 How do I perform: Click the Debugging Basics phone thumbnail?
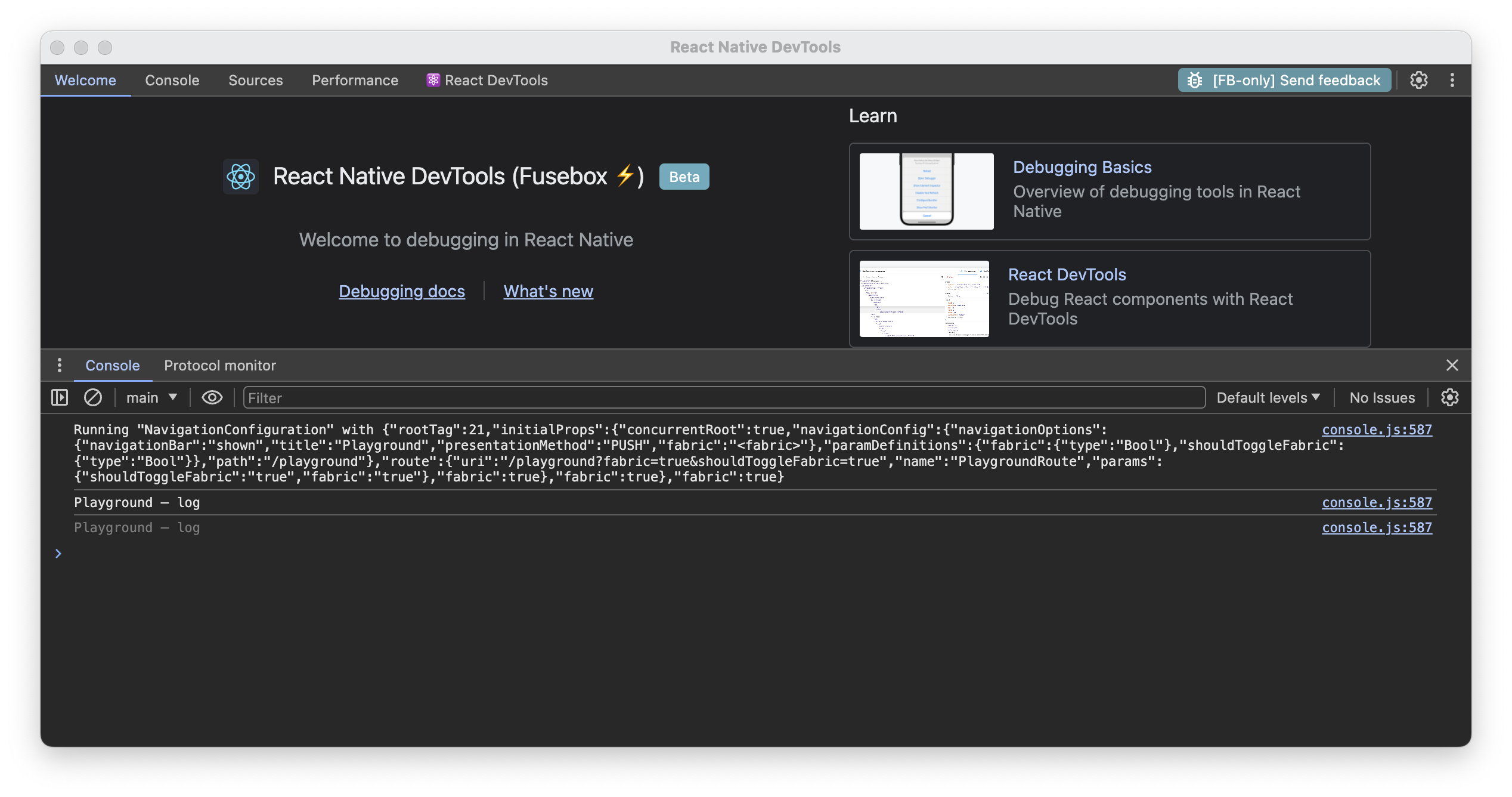tap(927, 191)
